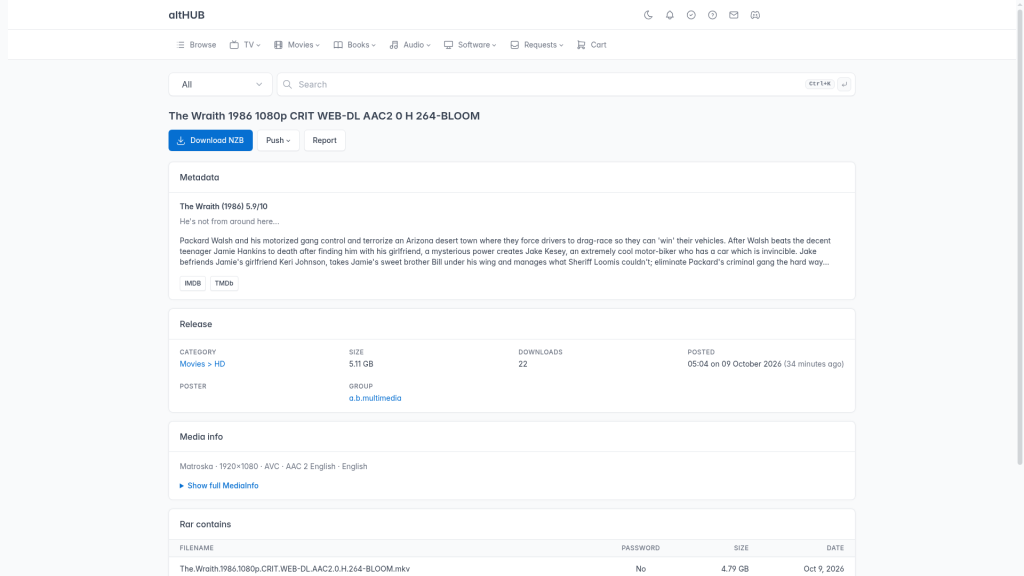Click the Ctrl+K shortcut badge
This screenshot has width=1024, height=576.
[820, 84]
